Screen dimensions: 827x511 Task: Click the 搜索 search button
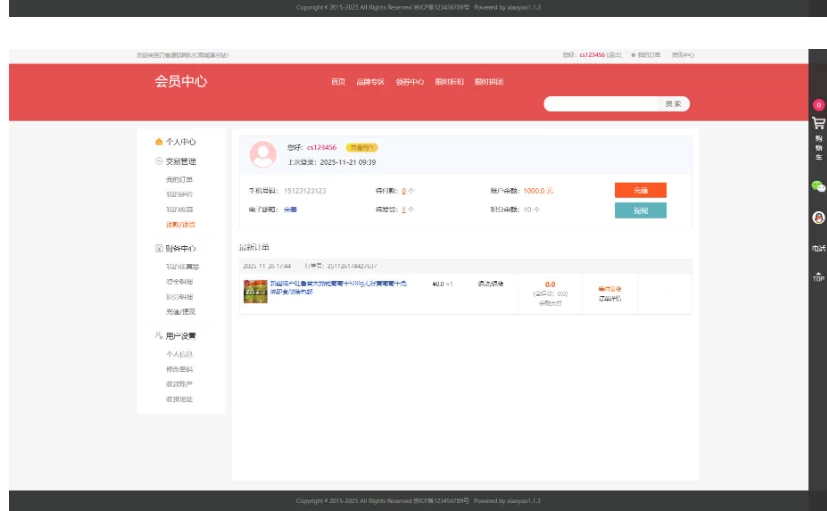click(674, 104)
